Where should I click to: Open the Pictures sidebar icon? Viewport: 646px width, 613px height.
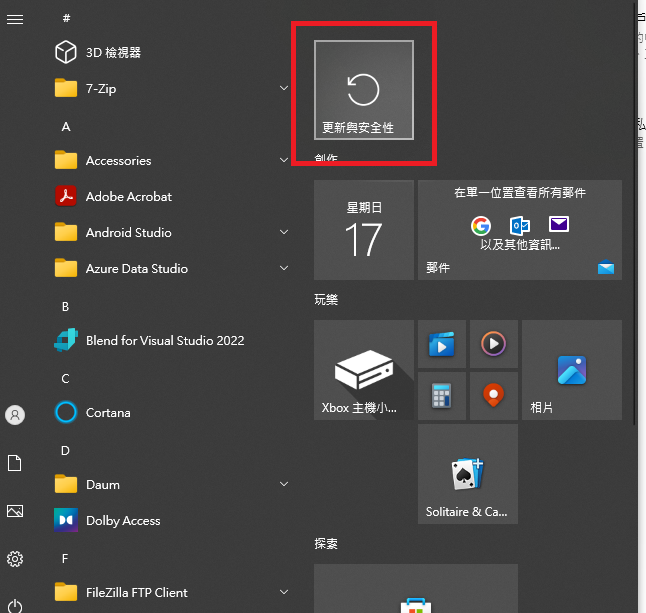pyautogui.click(x=15, y=511)
